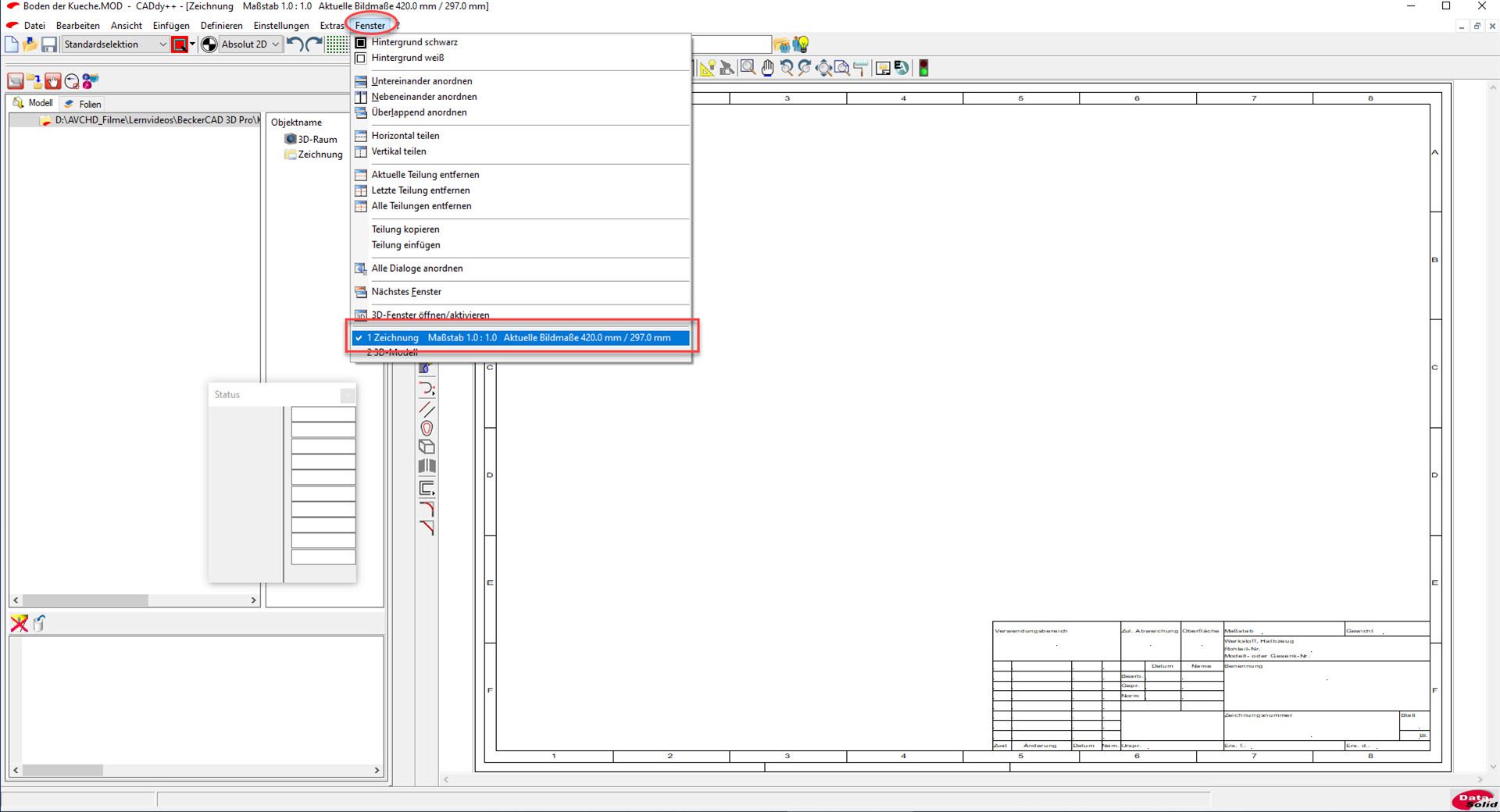Select the checked 1 Zeichnung window entry
The width and height of the screenshot is (1500, 812).
(520, 338)
